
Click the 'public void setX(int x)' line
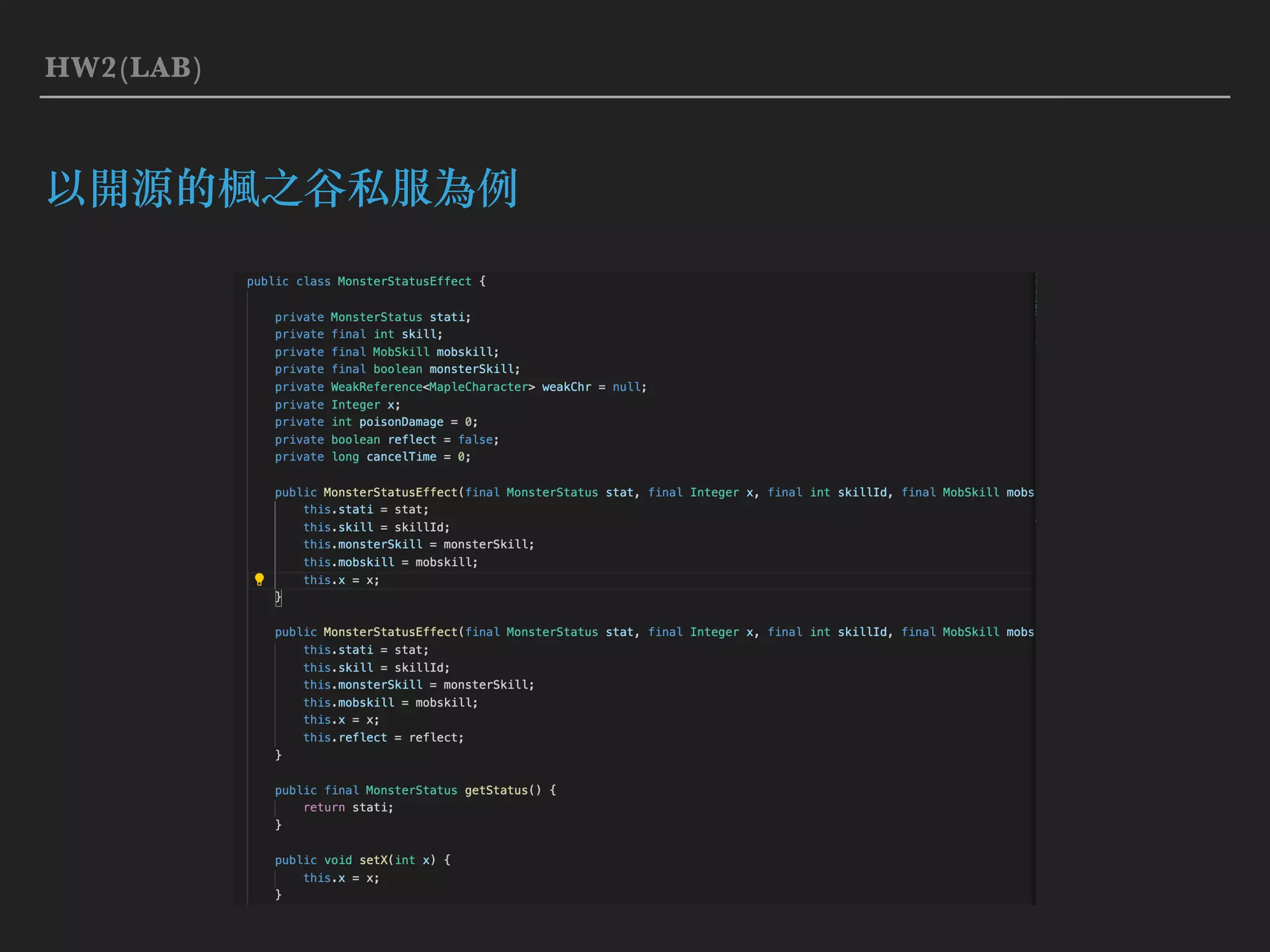pos(363,860)
